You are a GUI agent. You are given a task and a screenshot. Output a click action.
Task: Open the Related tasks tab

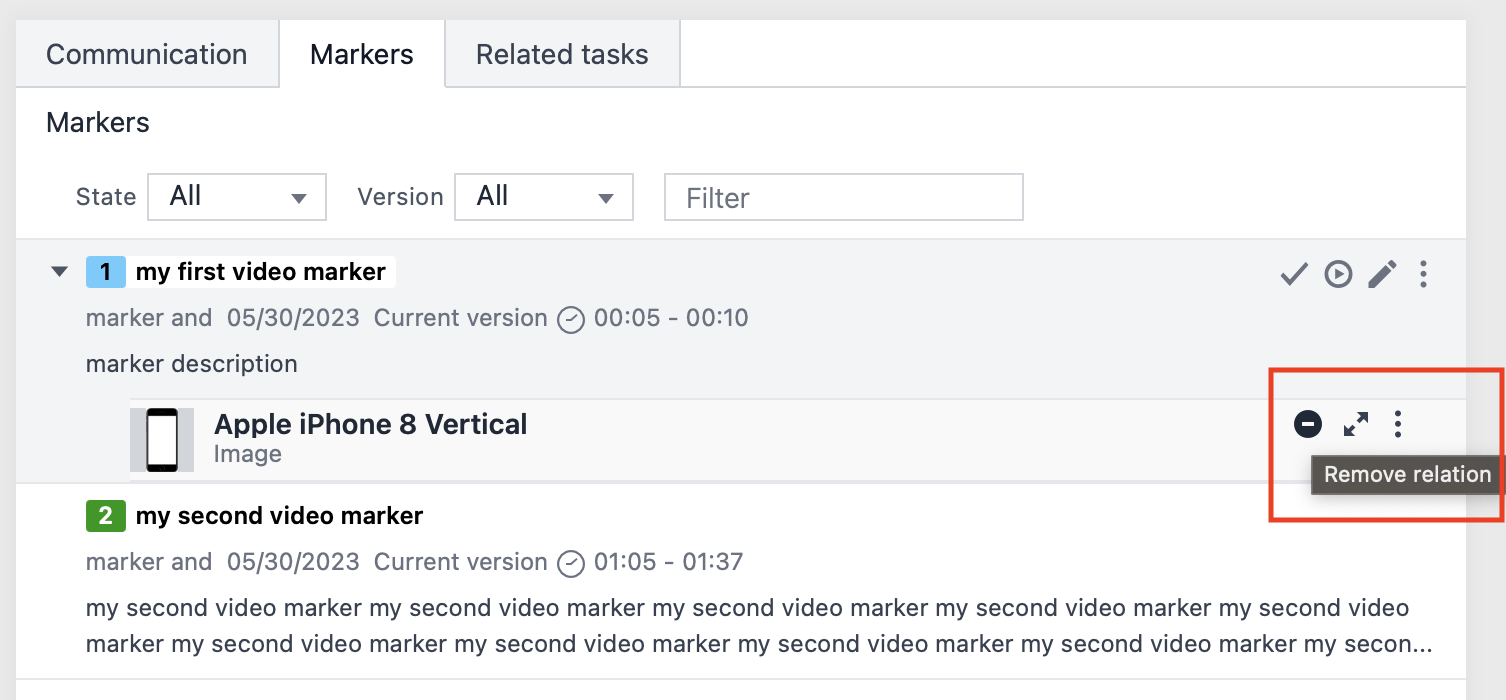coord(562,54)
